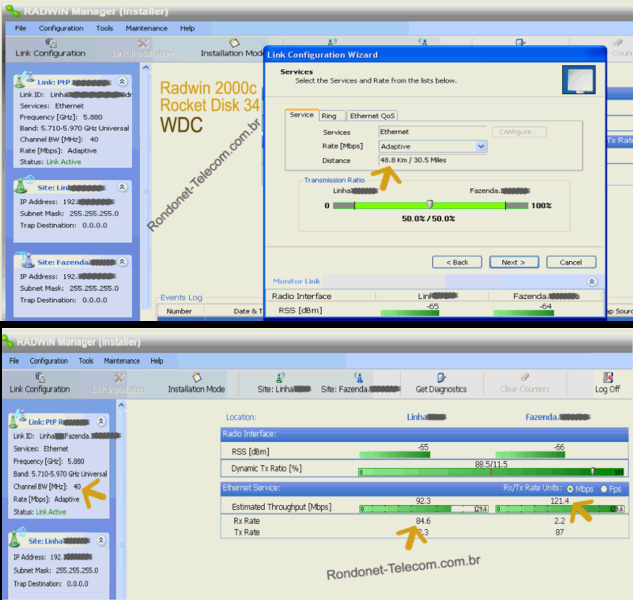
Task: Open File menu in lower window
Action: [14, 361]
